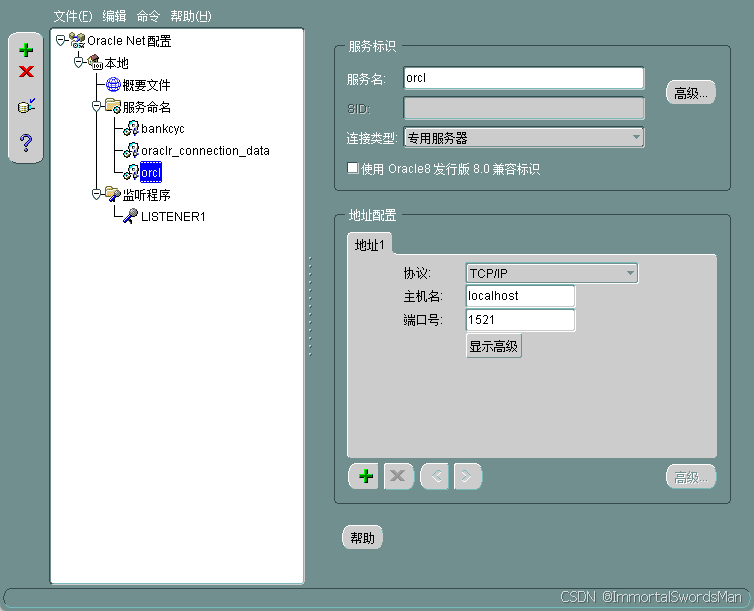Screen dimensions: 754x611
Task: Open the 文件(F) menu
Action: 73,16
